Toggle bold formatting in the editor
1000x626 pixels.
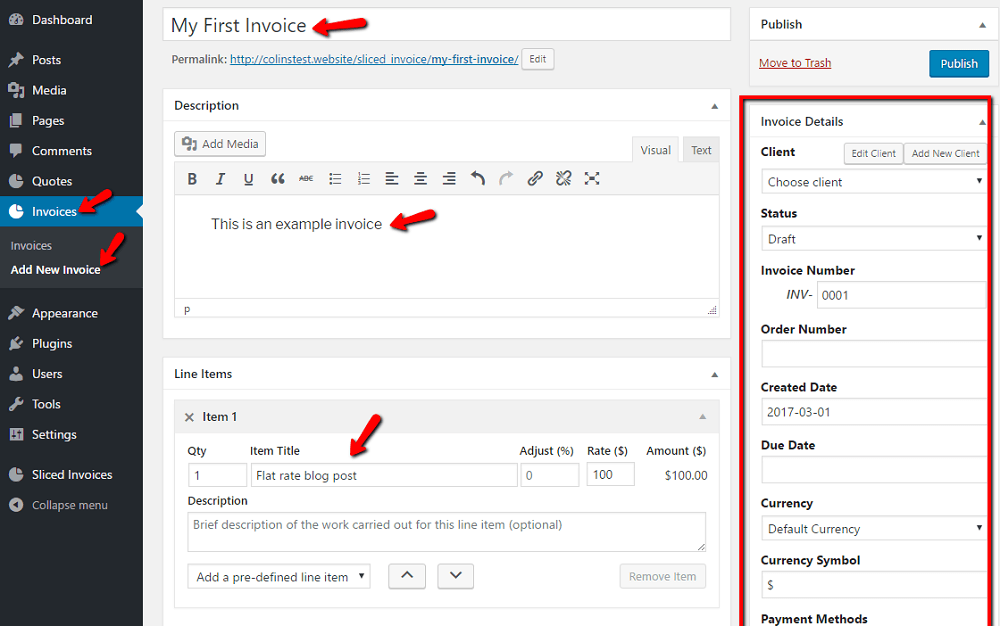[192, 178]
